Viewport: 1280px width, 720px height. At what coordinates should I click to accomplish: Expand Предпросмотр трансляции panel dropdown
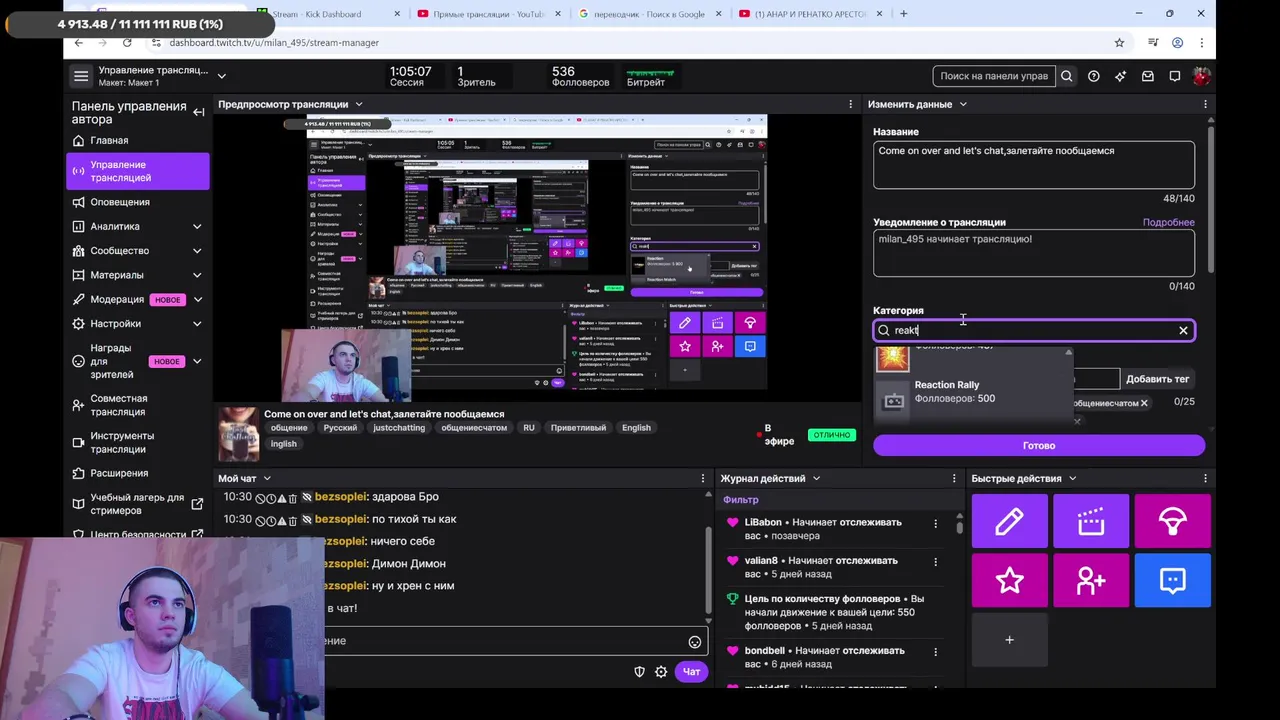click(x=359, y=104)
